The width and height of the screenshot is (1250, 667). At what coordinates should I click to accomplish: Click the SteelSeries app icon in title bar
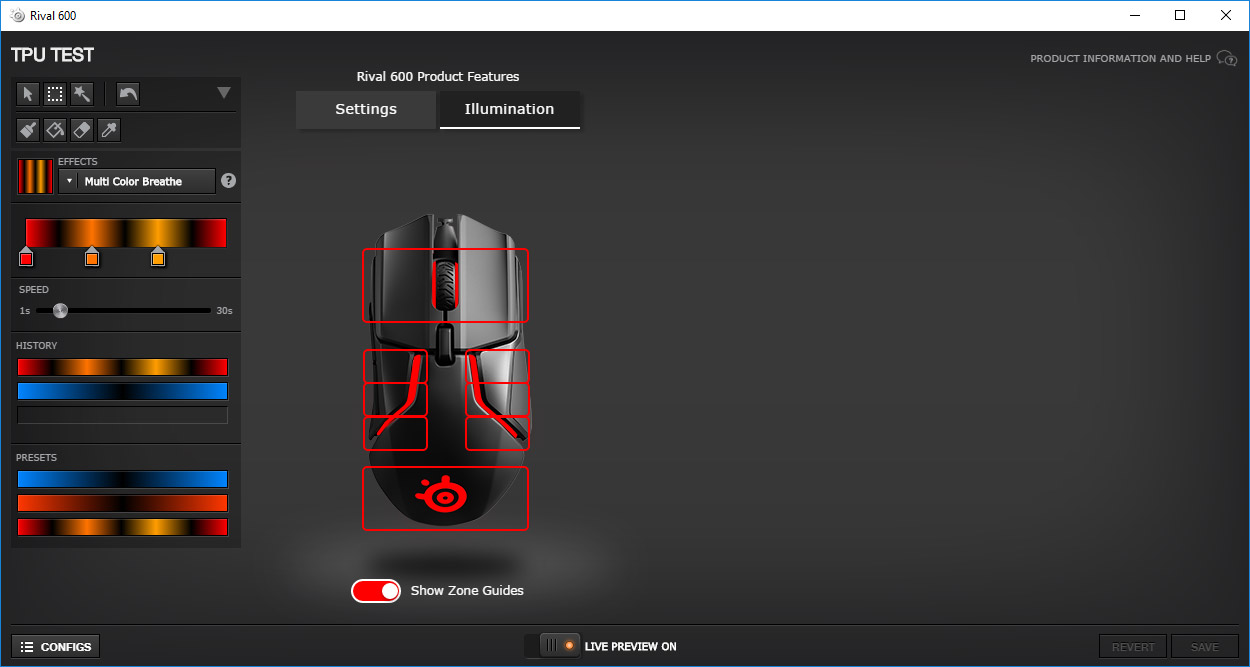click(17, 16)
